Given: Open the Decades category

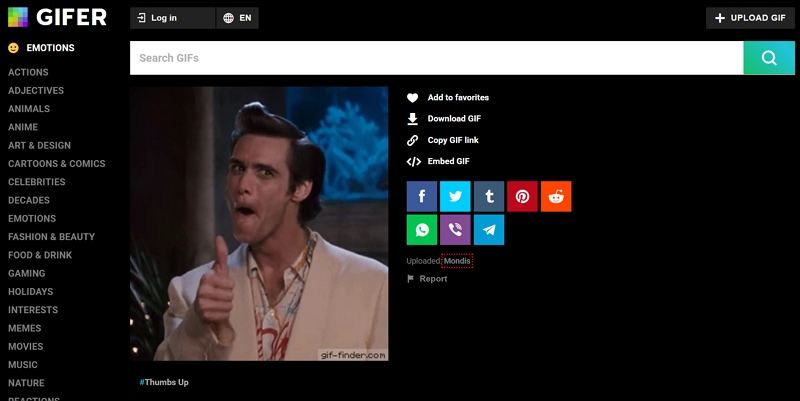Looking at the screenshot, I should click(29, 200).
